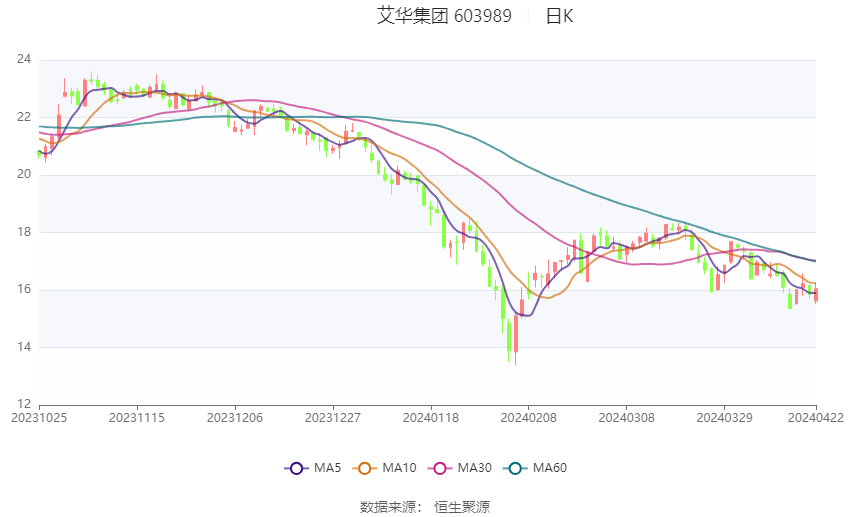Click the 20240208 x-axis date label
The image size is (850, 517).
[x=529, y=418]
